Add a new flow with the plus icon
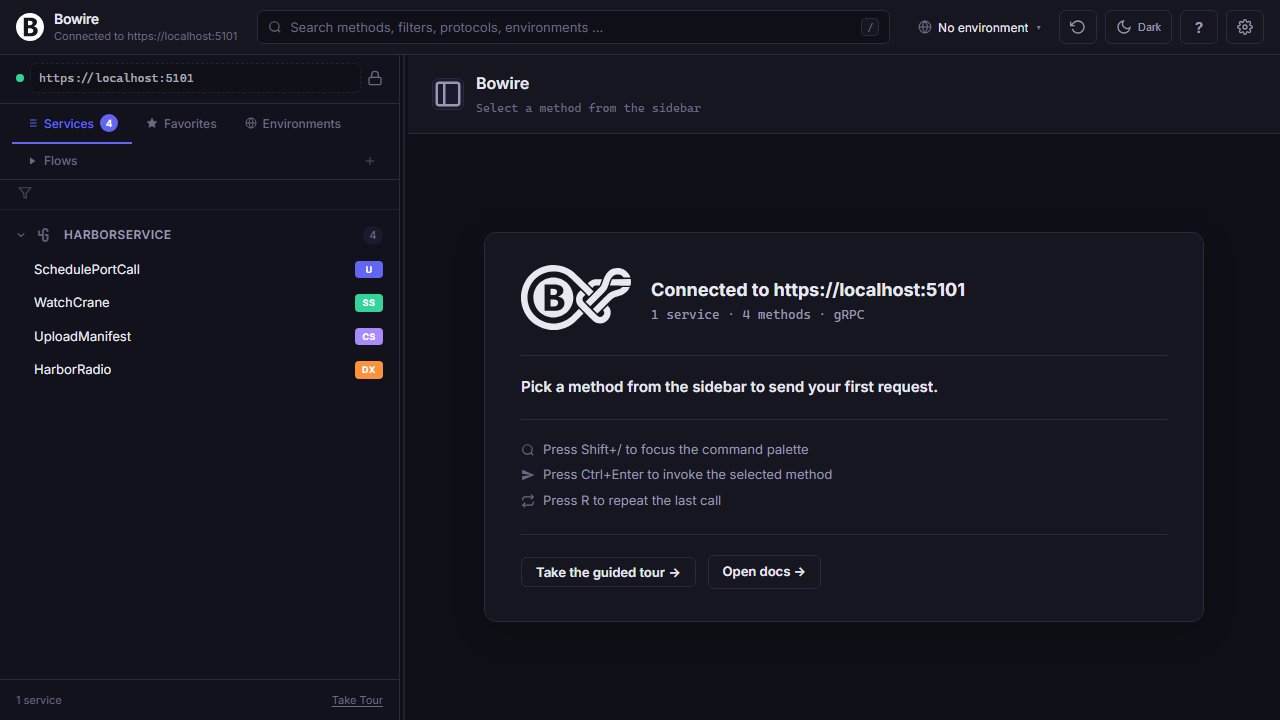Viewport: 1280px width, 720px height. click(370, 161)
